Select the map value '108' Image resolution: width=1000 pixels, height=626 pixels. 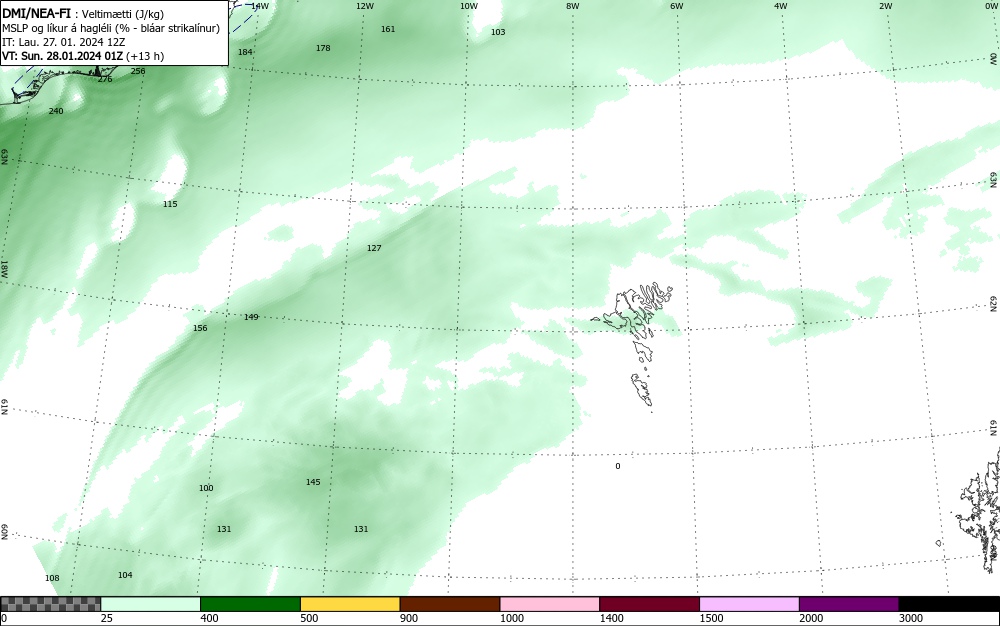tap(52, 579)
